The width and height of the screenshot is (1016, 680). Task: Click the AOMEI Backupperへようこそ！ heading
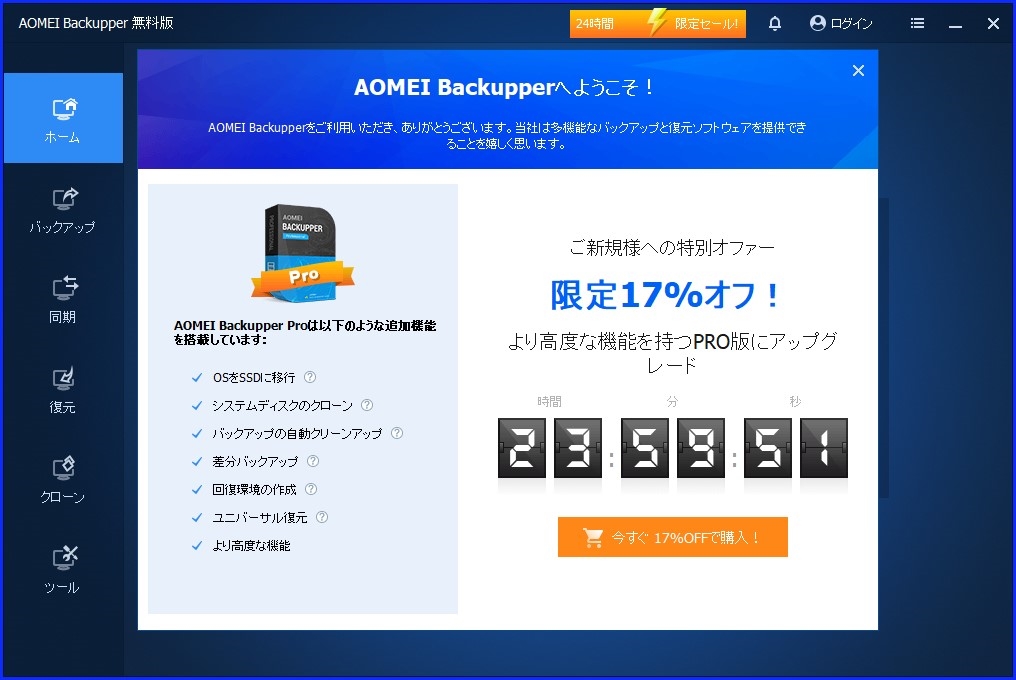pos(505,87)
